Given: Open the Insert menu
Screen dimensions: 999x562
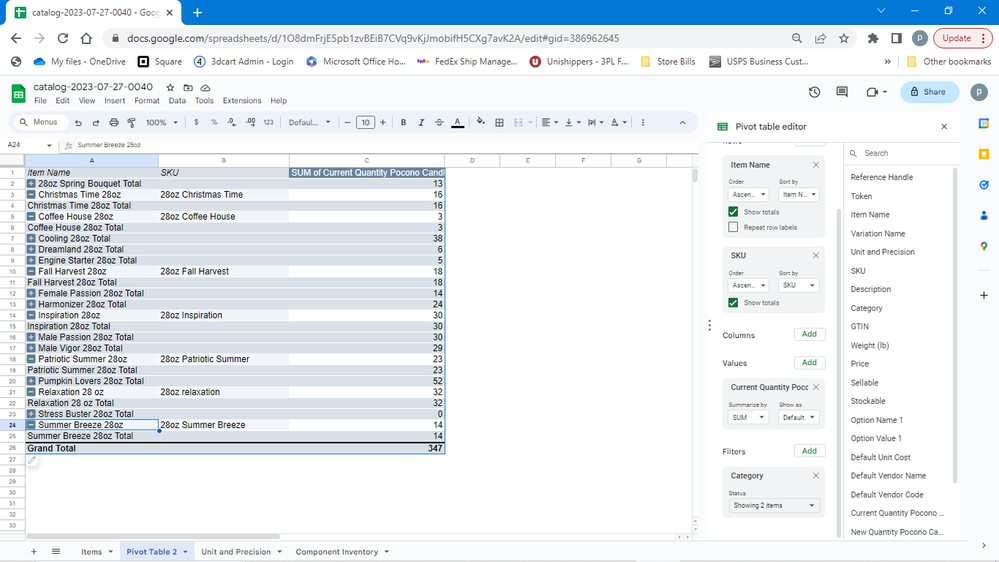Looking at the screenshot, I should tap(115, 101).
